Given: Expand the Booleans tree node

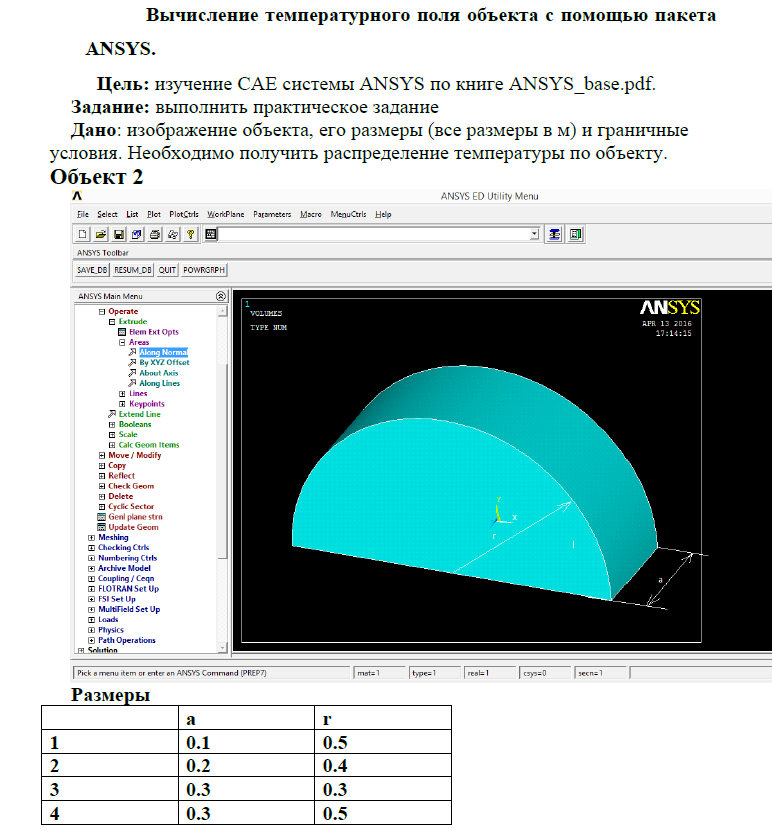Looking at the screenshot, I should pyautogui.click(x=112, y=424).
